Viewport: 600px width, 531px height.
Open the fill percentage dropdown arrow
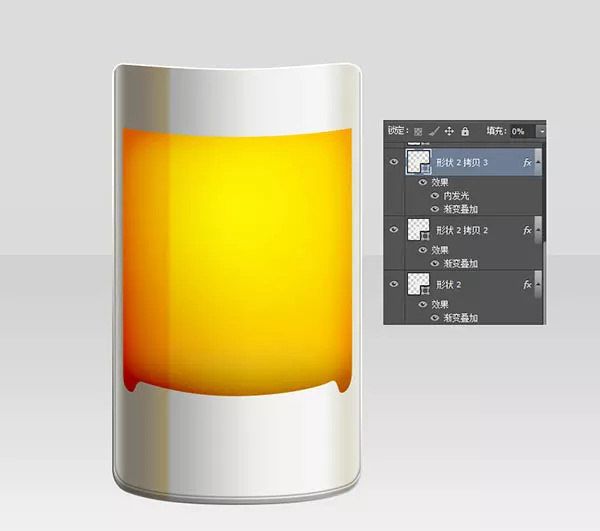click(542, 131)
